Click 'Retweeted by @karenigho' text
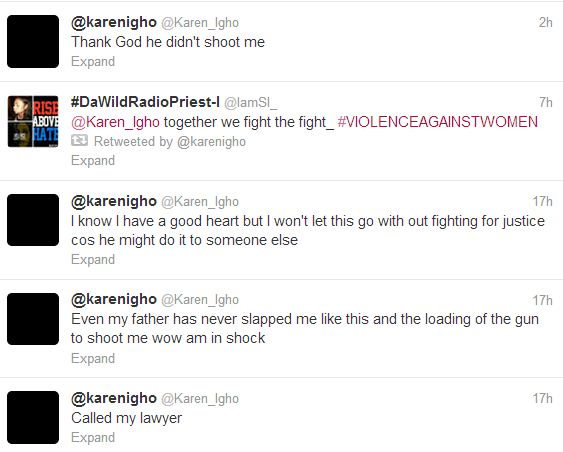 170,141
